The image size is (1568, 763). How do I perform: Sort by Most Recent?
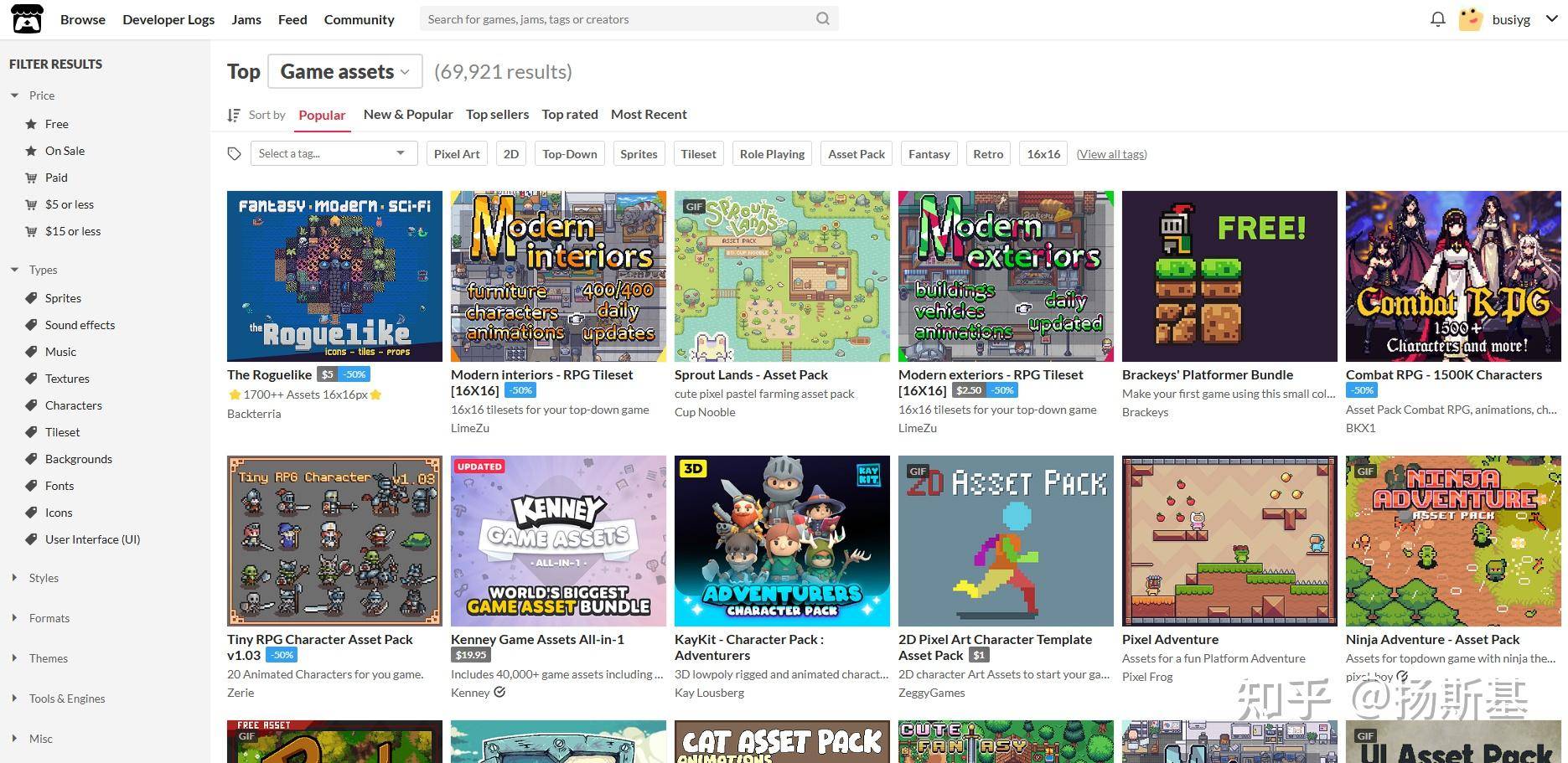(649, 114)
